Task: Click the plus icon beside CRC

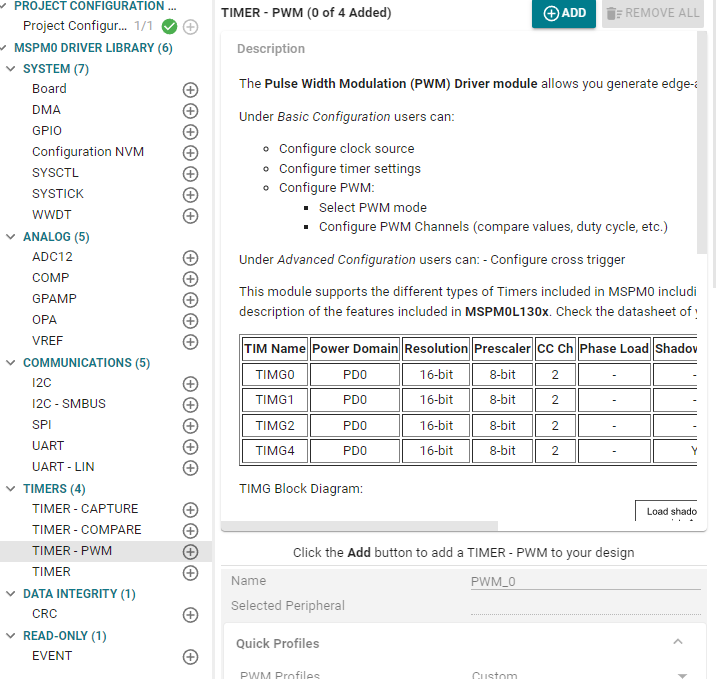Action: click(x=190, y=614)
